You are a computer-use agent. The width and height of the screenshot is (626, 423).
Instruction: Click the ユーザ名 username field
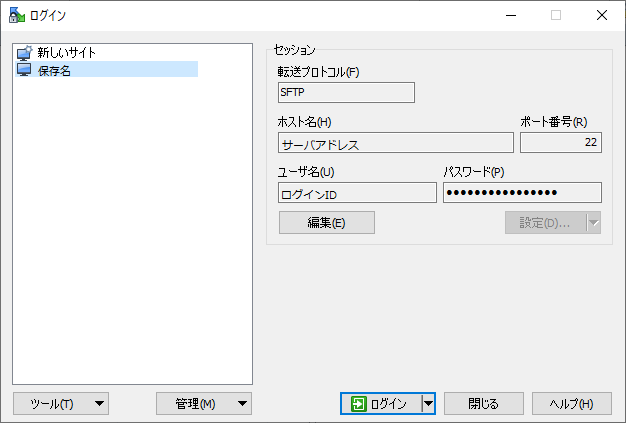(357, 192)
